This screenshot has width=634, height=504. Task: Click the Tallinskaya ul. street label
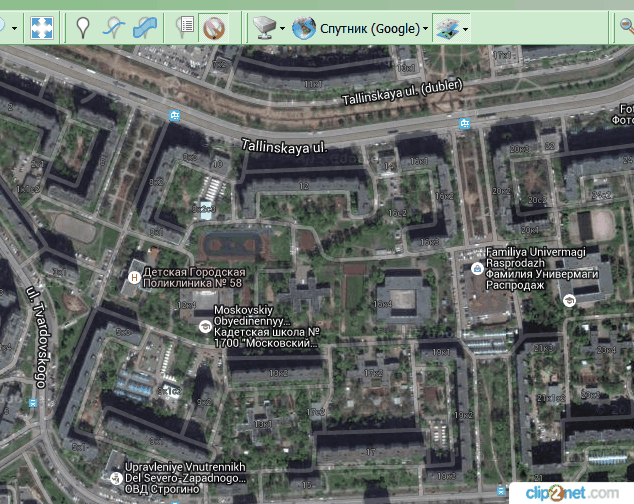(285, 147)
